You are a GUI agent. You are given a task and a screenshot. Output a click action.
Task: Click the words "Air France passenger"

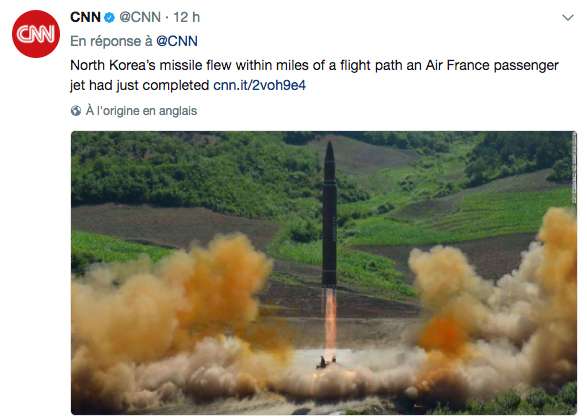[x=492, y=66]
